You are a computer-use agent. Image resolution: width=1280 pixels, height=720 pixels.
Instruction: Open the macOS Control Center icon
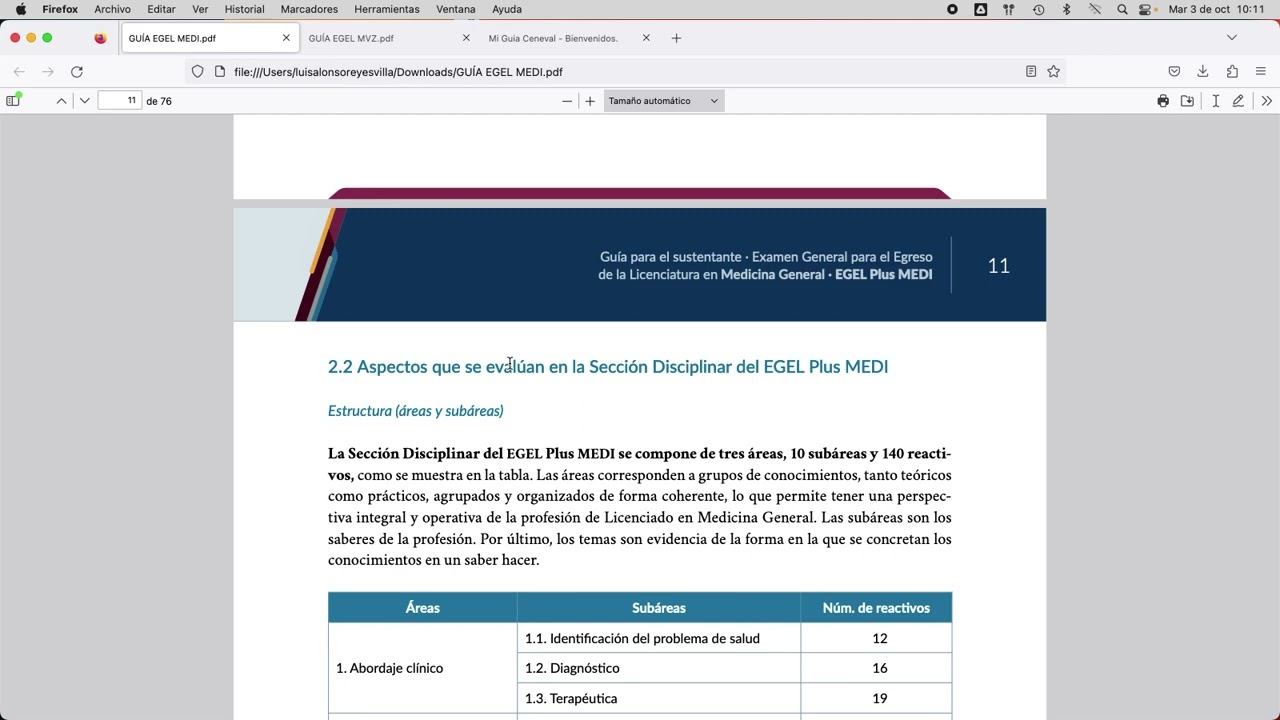coord(1145,9)
